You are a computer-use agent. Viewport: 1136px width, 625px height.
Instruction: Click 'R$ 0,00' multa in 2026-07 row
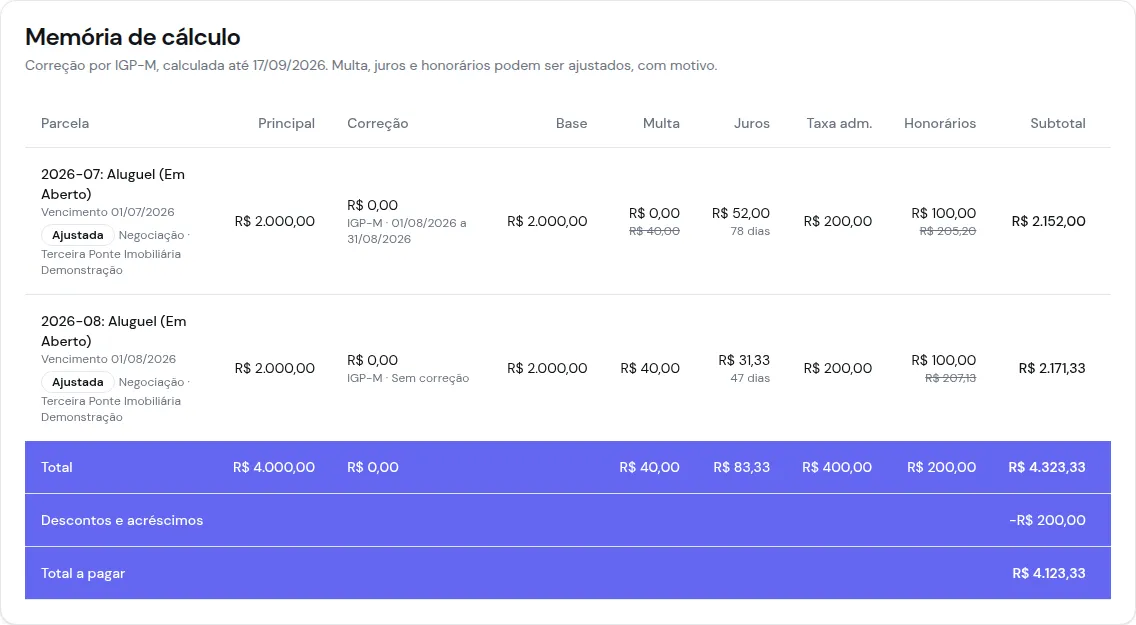tap(654, 213)
